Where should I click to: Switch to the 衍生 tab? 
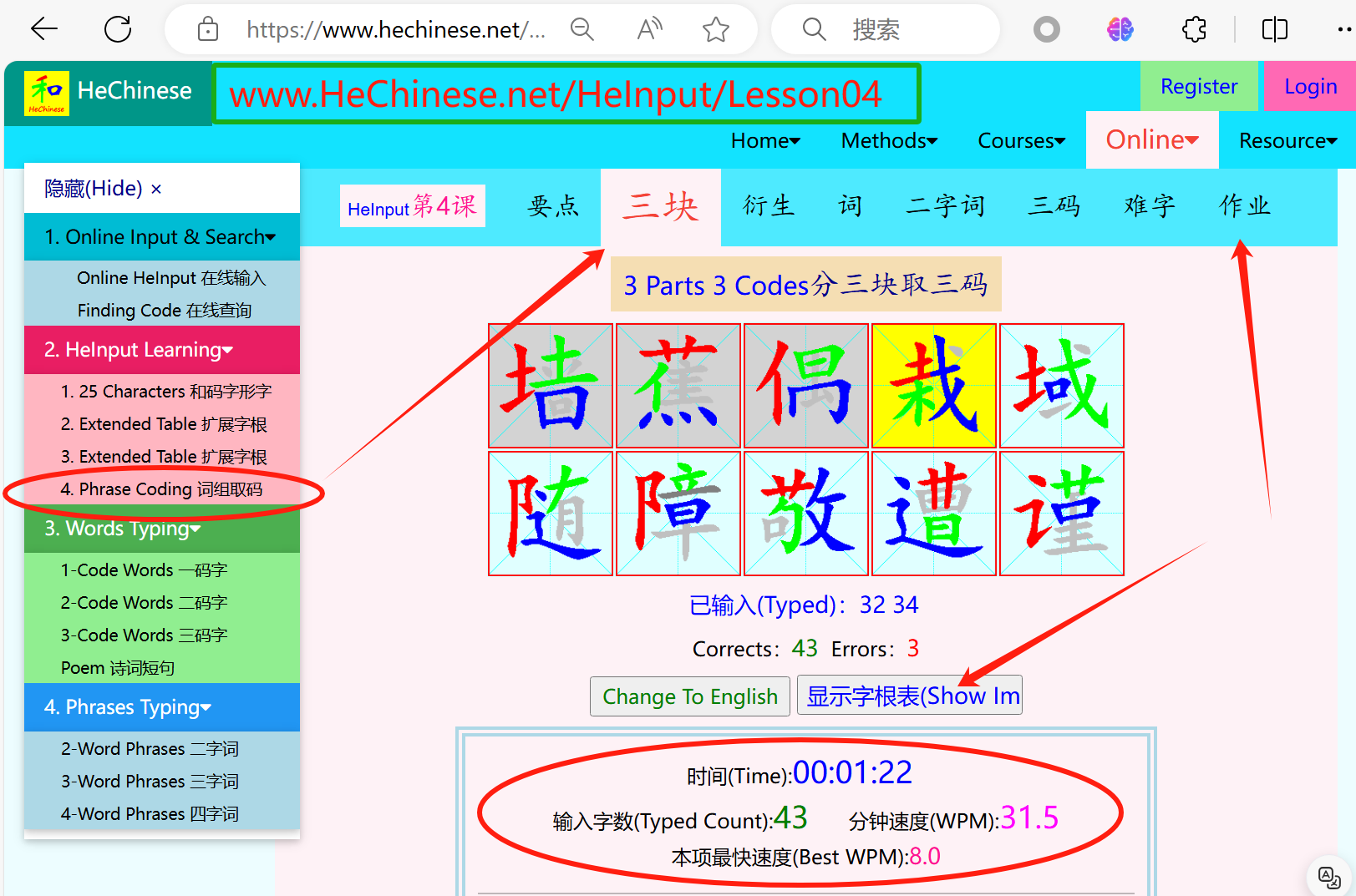(x=769, y=205)
